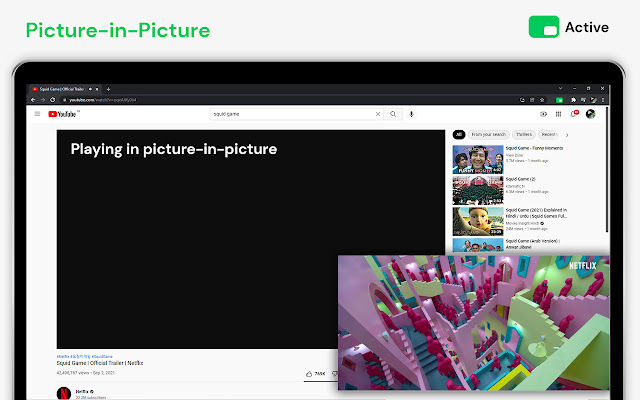Open the Chrome three-dot menu
640x400 pixels.
[x=602, y=100]
